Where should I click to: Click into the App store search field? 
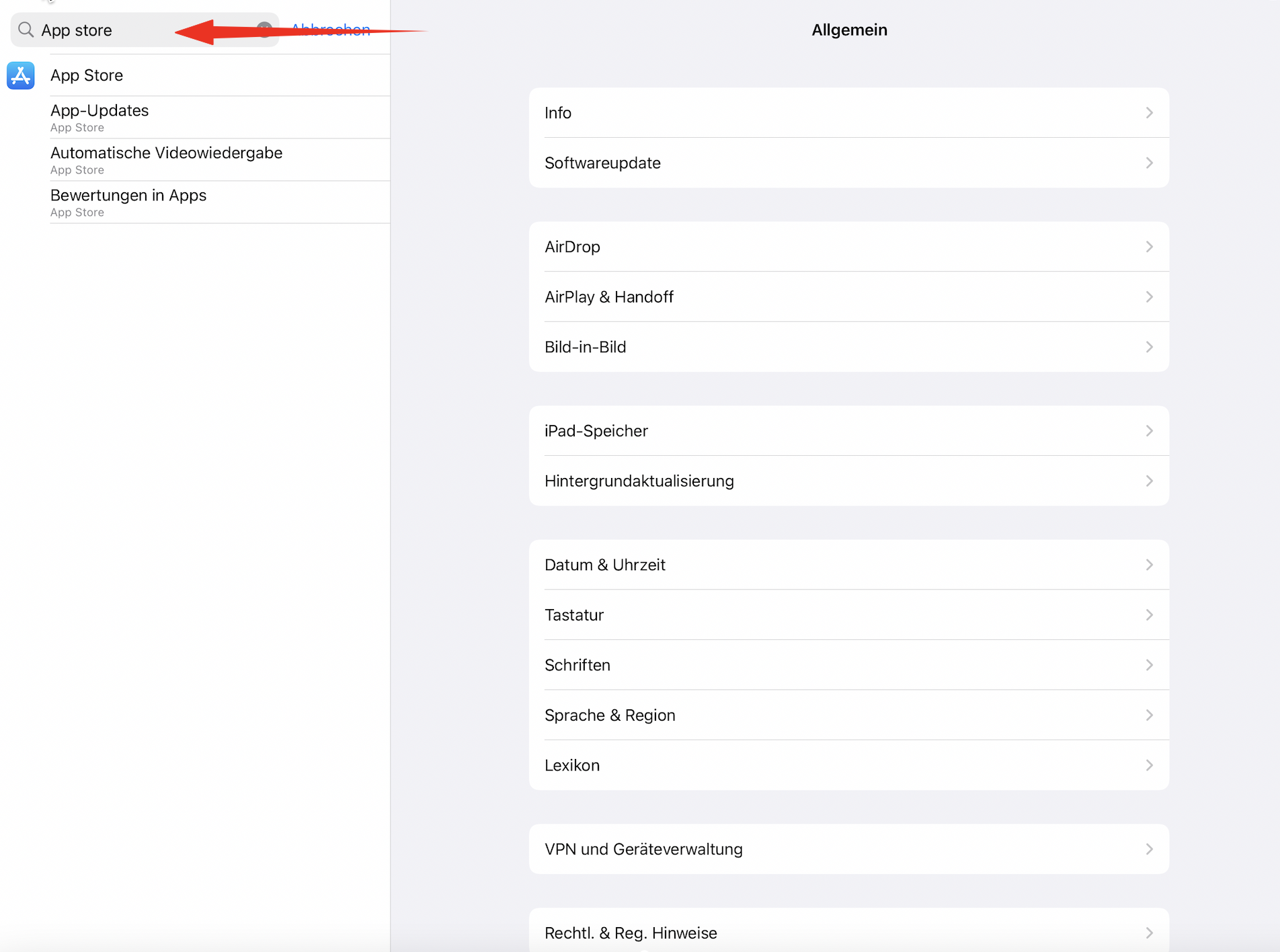134,30
